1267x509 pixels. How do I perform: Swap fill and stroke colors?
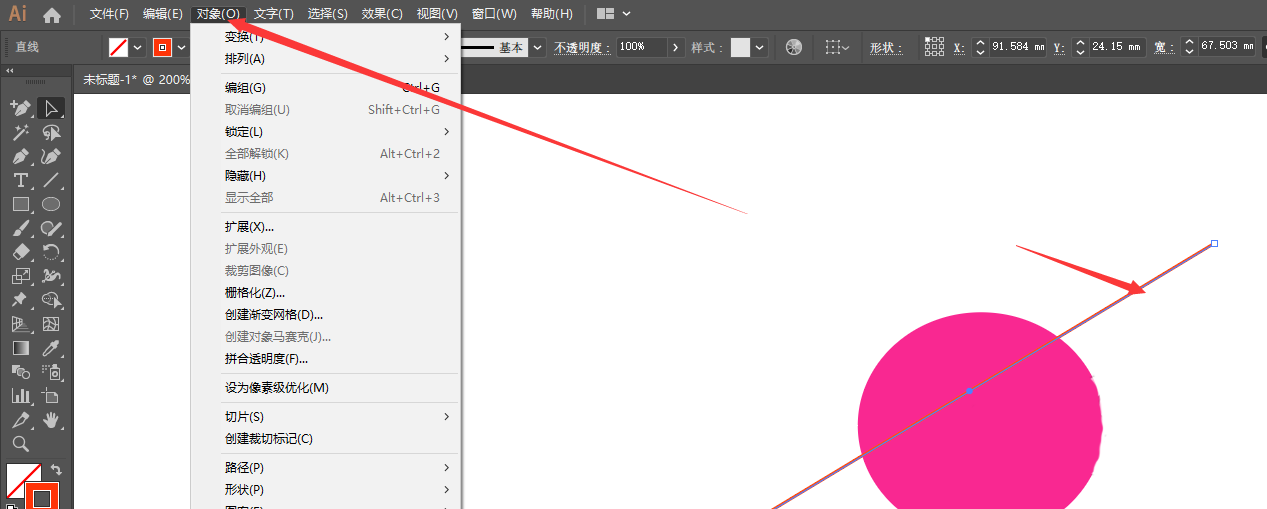point(57,469)
